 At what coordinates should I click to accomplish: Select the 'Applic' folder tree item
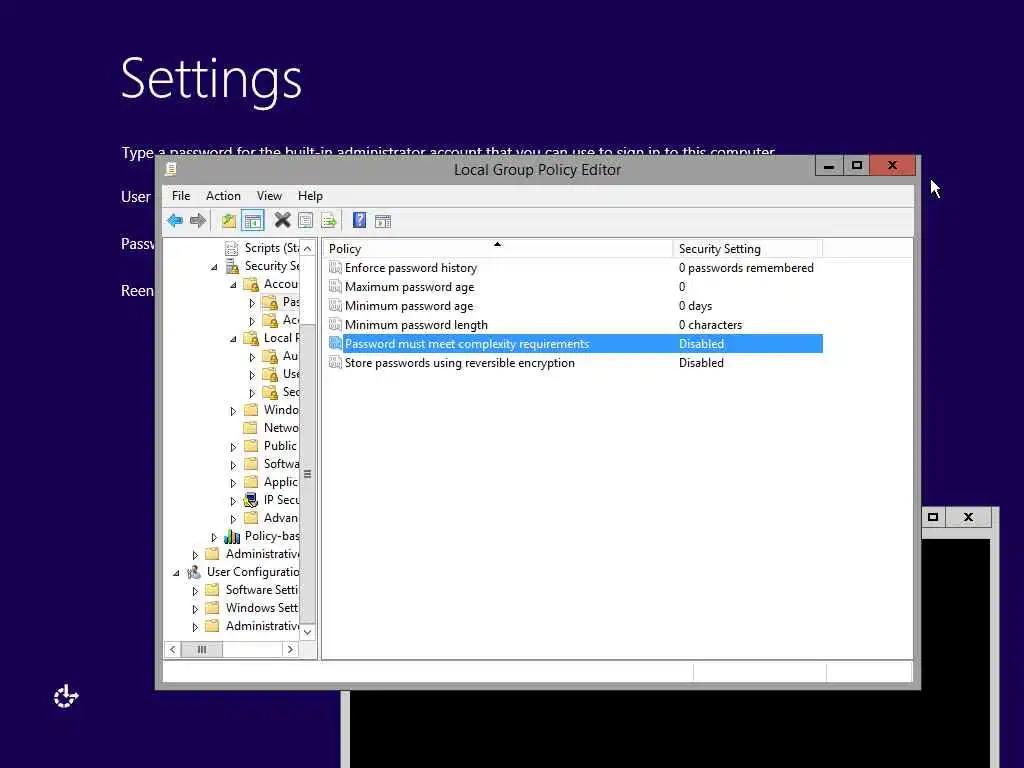[281, 482]
